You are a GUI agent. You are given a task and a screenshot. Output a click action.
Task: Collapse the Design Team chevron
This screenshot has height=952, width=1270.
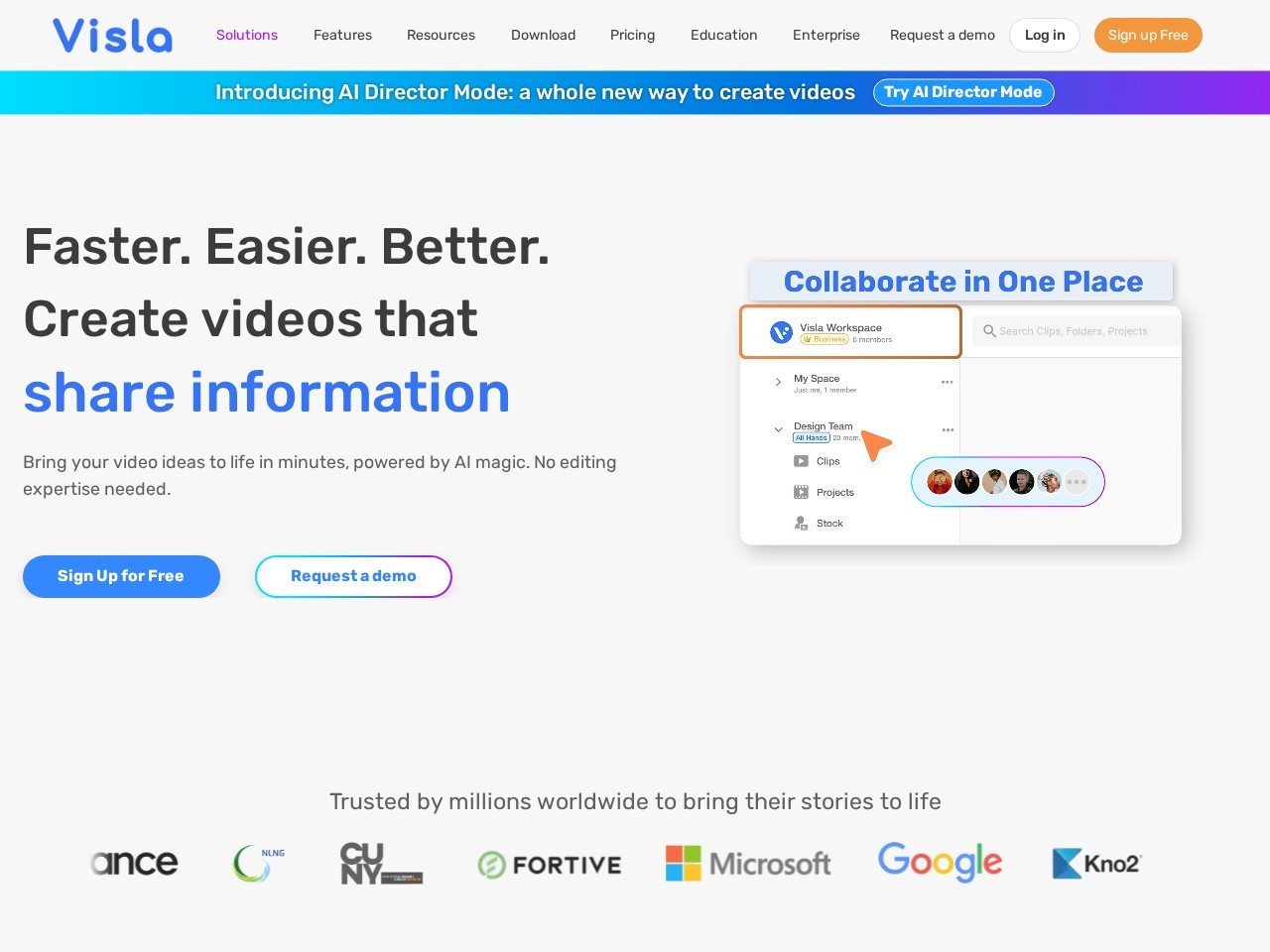(778, 429)
